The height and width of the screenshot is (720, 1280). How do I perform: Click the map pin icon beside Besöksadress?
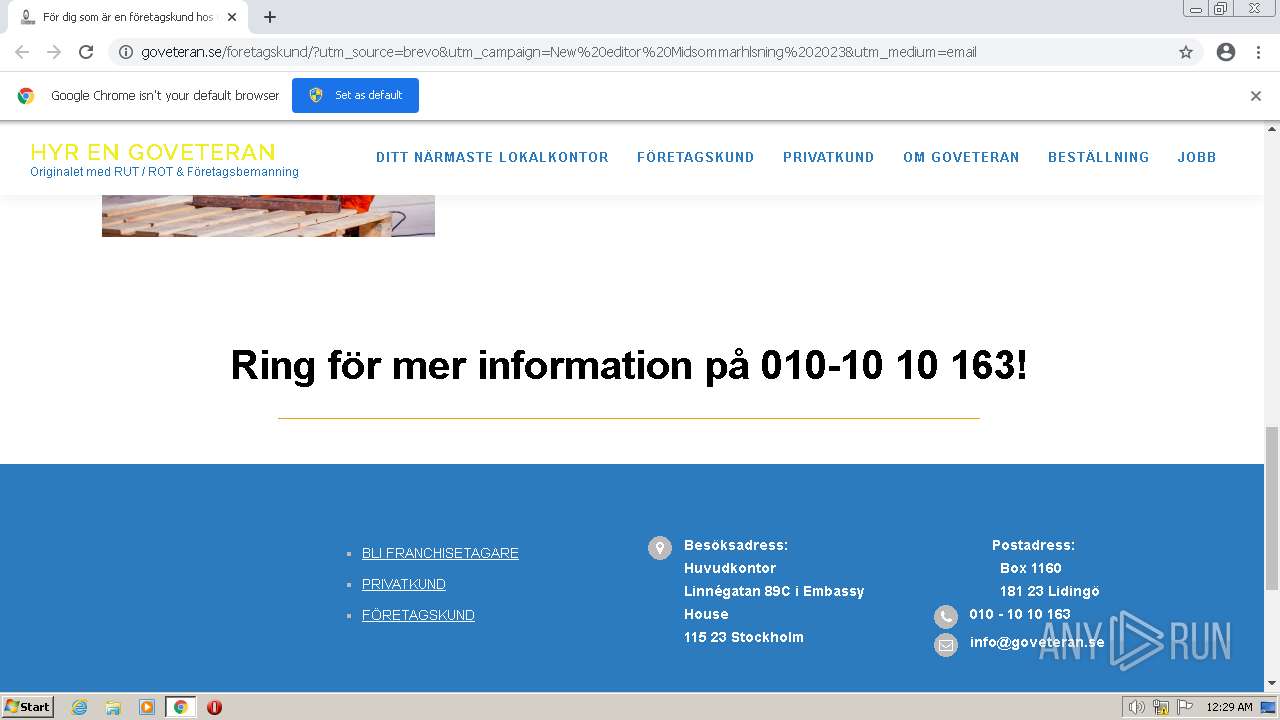coord(660,548)
